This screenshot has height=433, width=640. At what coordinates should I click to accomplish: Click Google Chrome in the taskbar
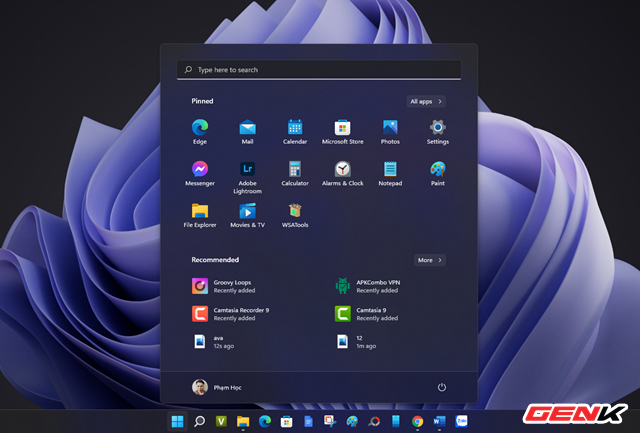(x=417, y=422)
